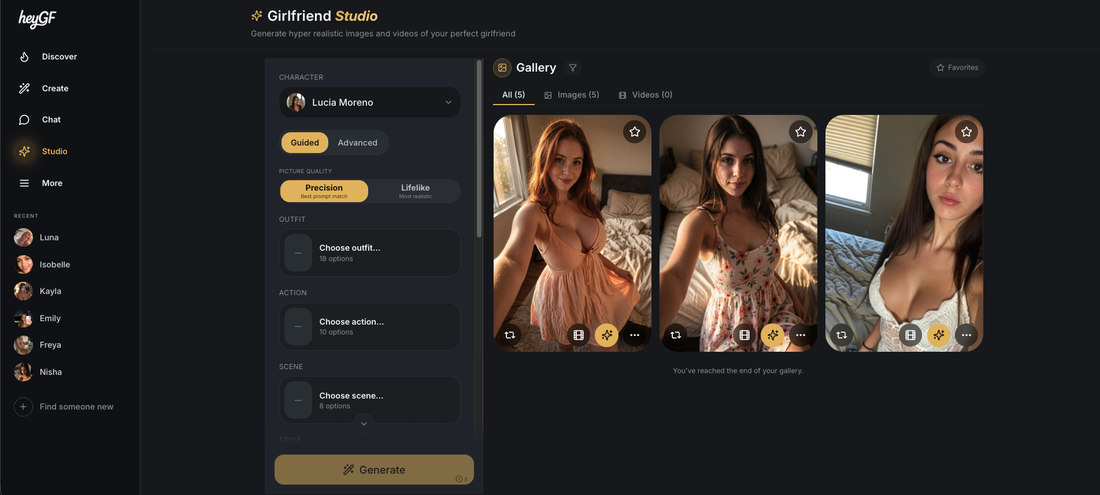The image size is (1100, 495).
Task: Create video from peach dress image
Action: pos(579,335)
